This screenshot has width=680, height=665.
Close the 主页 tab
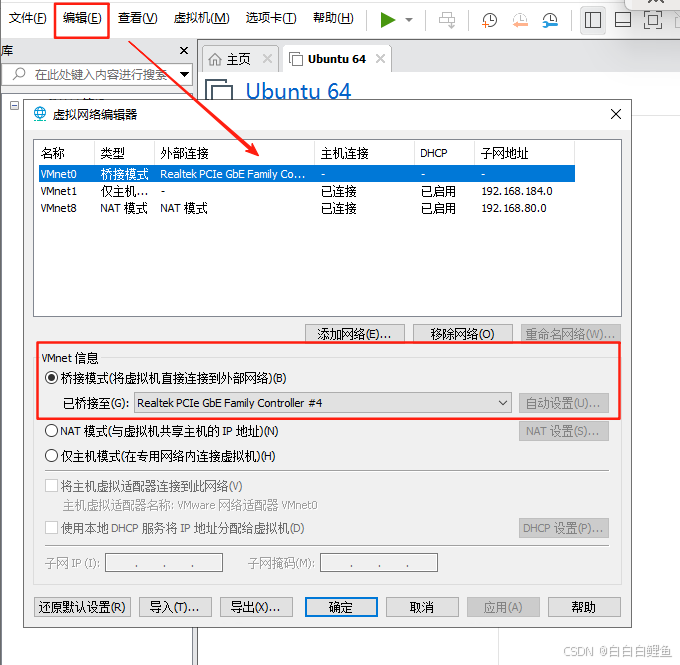coord(268,59)
